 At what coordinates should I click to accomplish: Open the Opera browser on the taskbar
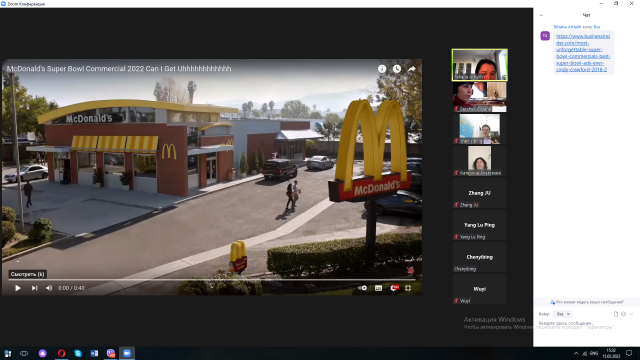(x=61, y=353)
